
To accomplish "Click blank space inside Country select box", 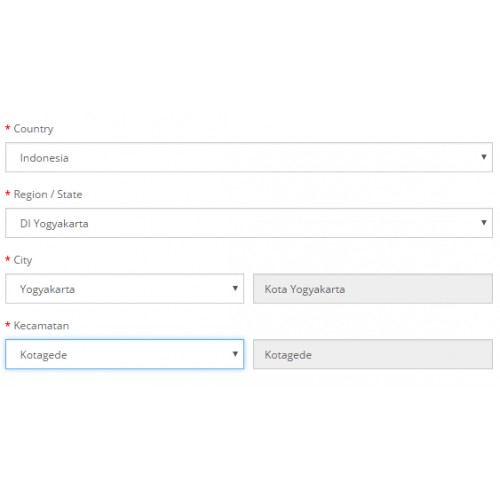I will tap(267, 157).
